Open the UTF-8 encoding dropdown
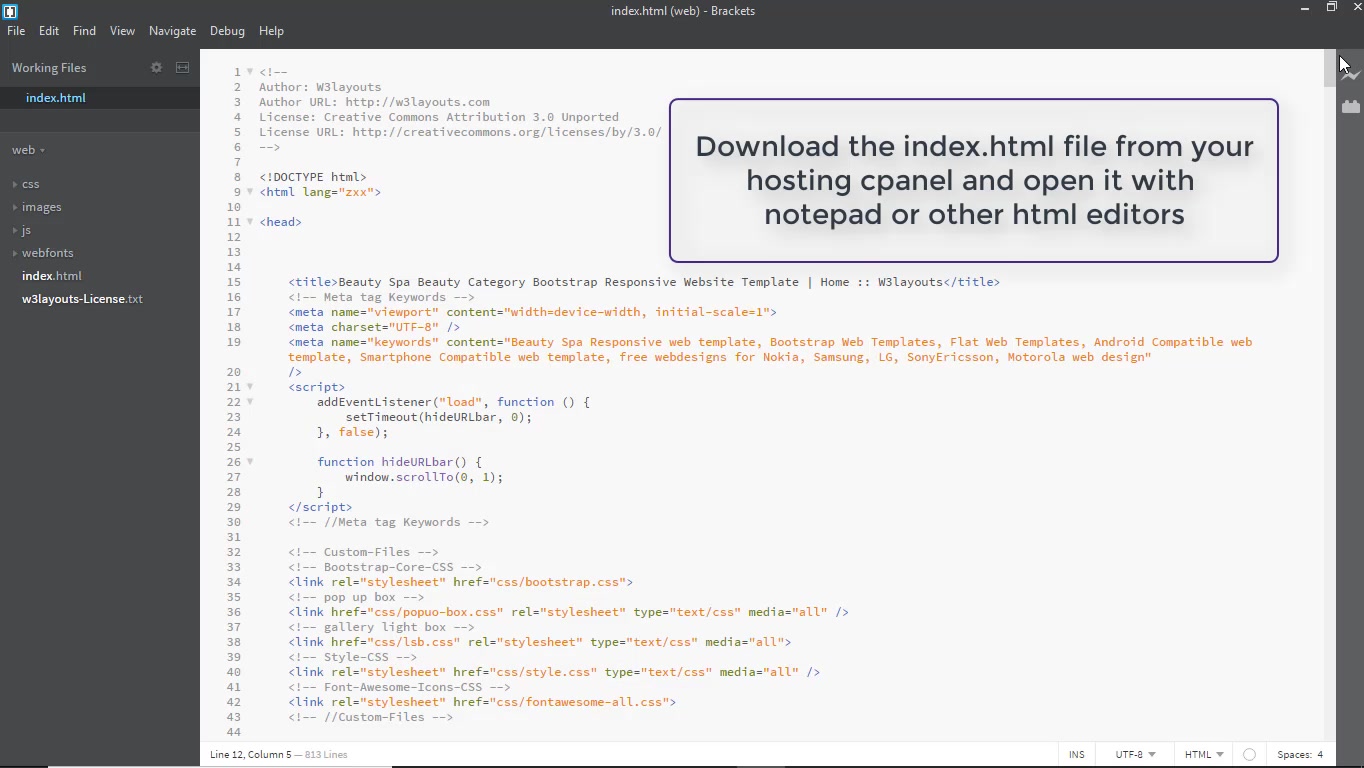Image resolution: width=1364 pixels, height=768 pixels. tap(1133, 755)
